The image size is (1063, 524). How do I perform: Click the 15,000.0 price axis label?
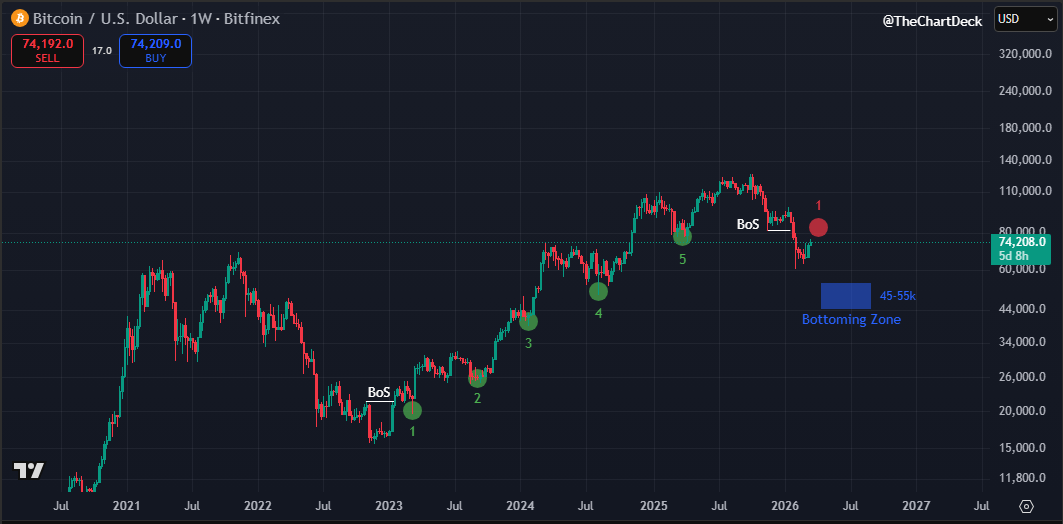pyautogui.click(x=1023, y=448)
